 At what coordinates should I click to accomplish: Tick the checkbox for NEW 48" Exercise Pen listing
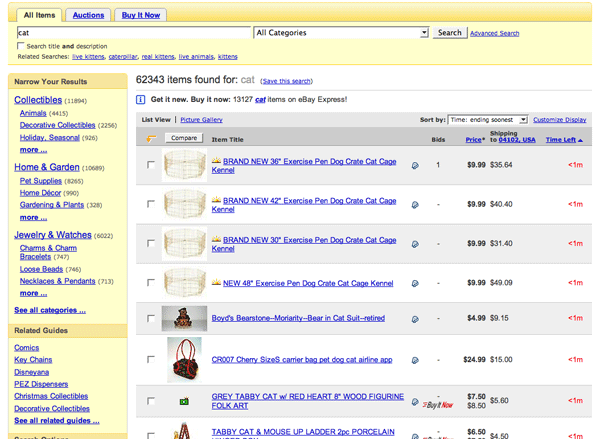[x=151, y=282]
